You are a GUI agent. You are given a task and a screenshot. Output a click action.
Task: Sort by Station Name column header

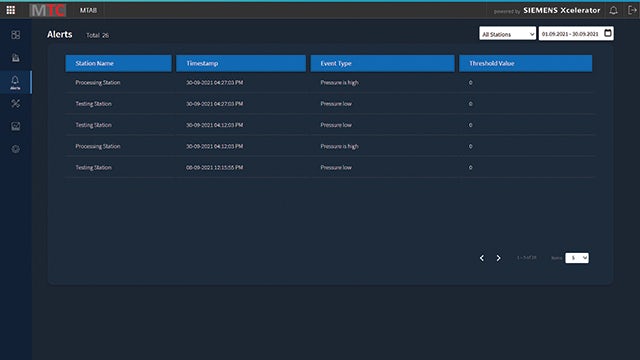(118, 63)
